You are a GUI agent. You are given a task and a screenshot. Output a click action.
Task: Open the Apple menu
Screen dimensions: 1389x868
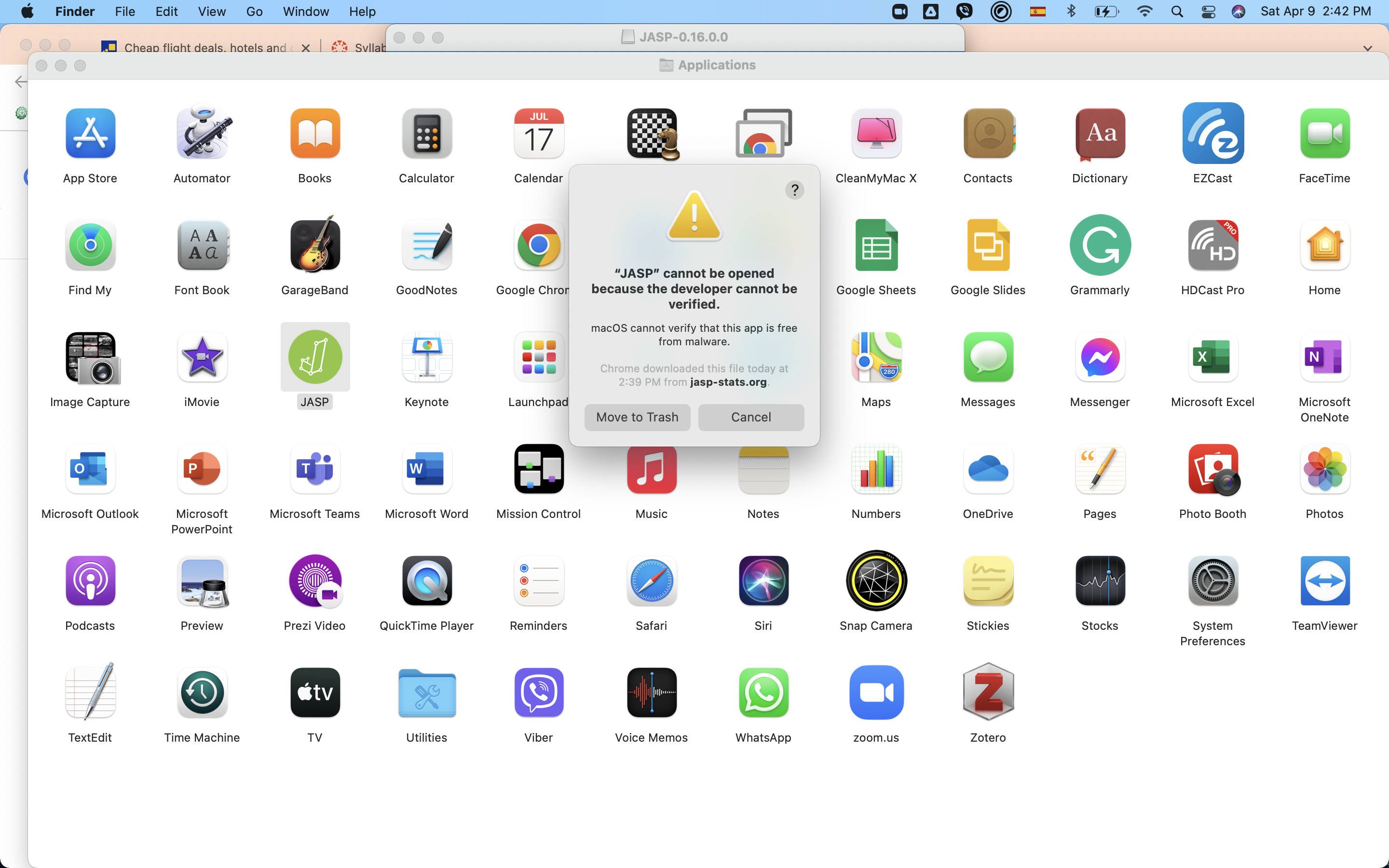tap(27, 12)
